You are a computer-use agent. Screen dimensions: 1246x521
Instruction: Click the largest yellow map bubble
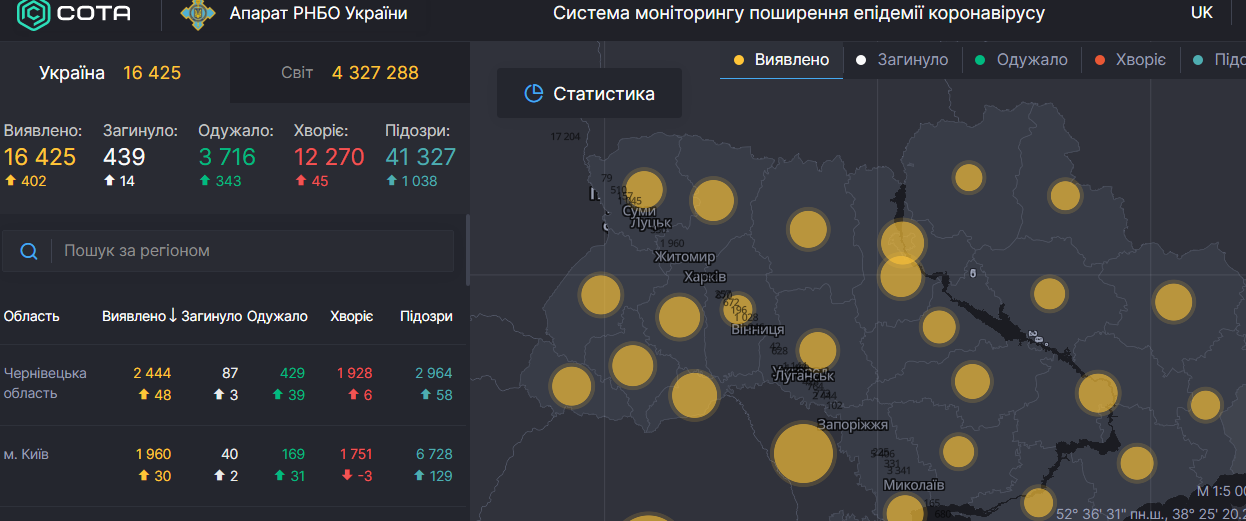(803, 453)
